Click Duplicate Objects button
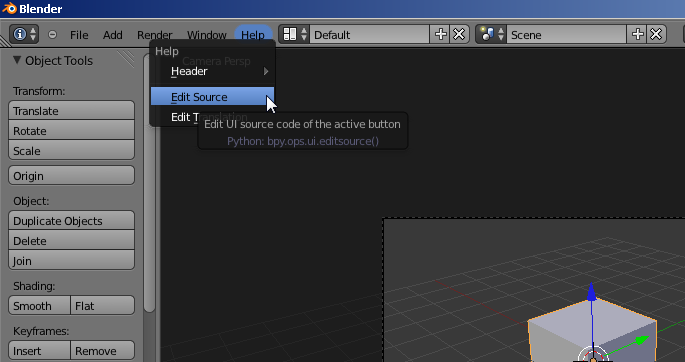The height and width of the screenshot is (362, 685). point(72,221)
